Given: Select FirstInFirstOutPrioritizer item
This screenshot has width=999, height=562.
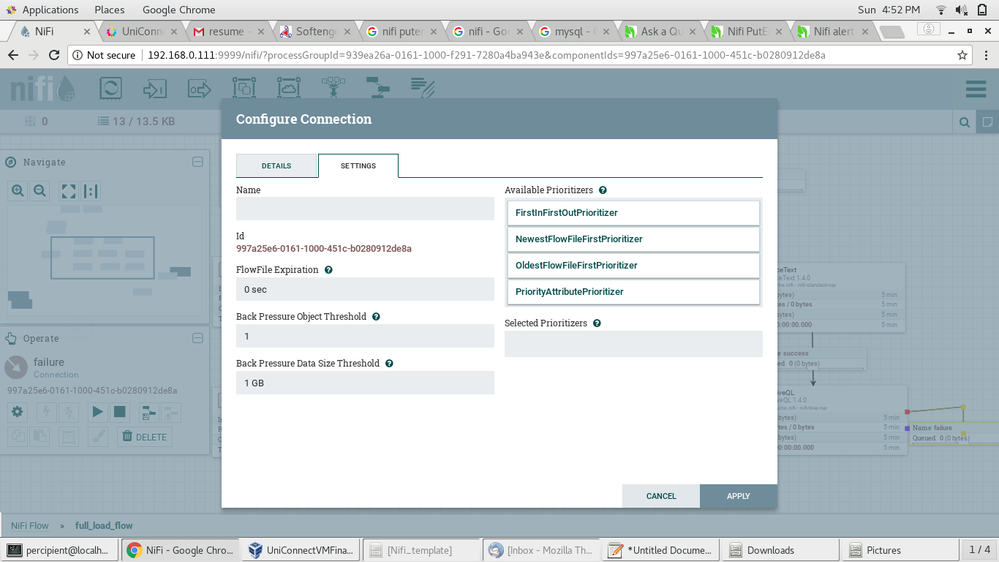Looking at the screenshot, I should point(633,213).
